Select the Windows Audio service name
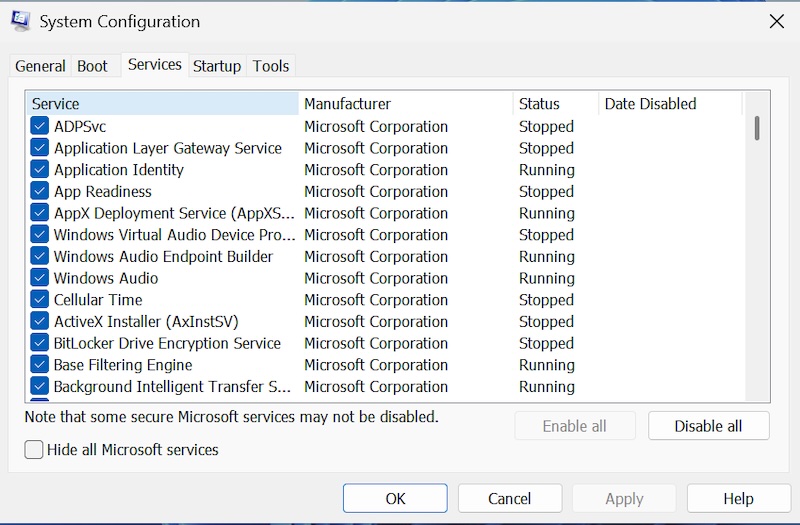The width and height of the screenshot is (800, 525). pyautogui.click(x=106, y=278)
